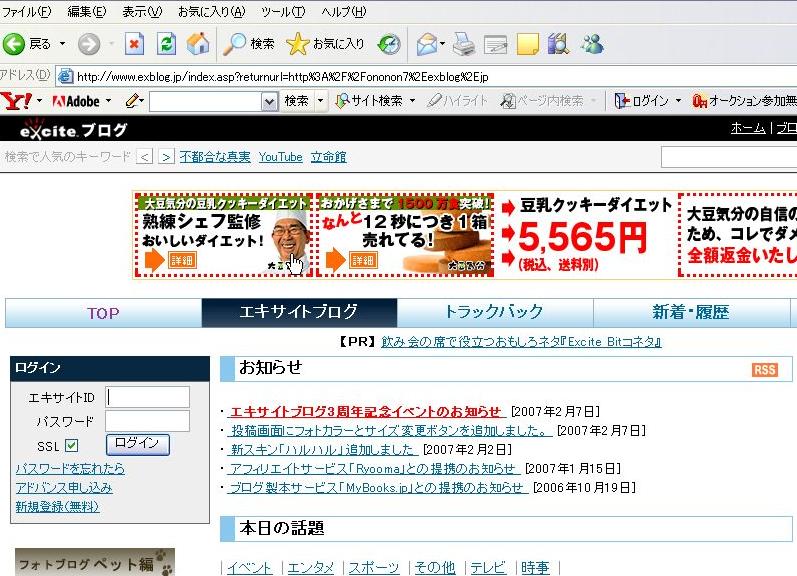Stop page loading with red X icon
This screenshot has height=576, width=797.
coord(134,44)
